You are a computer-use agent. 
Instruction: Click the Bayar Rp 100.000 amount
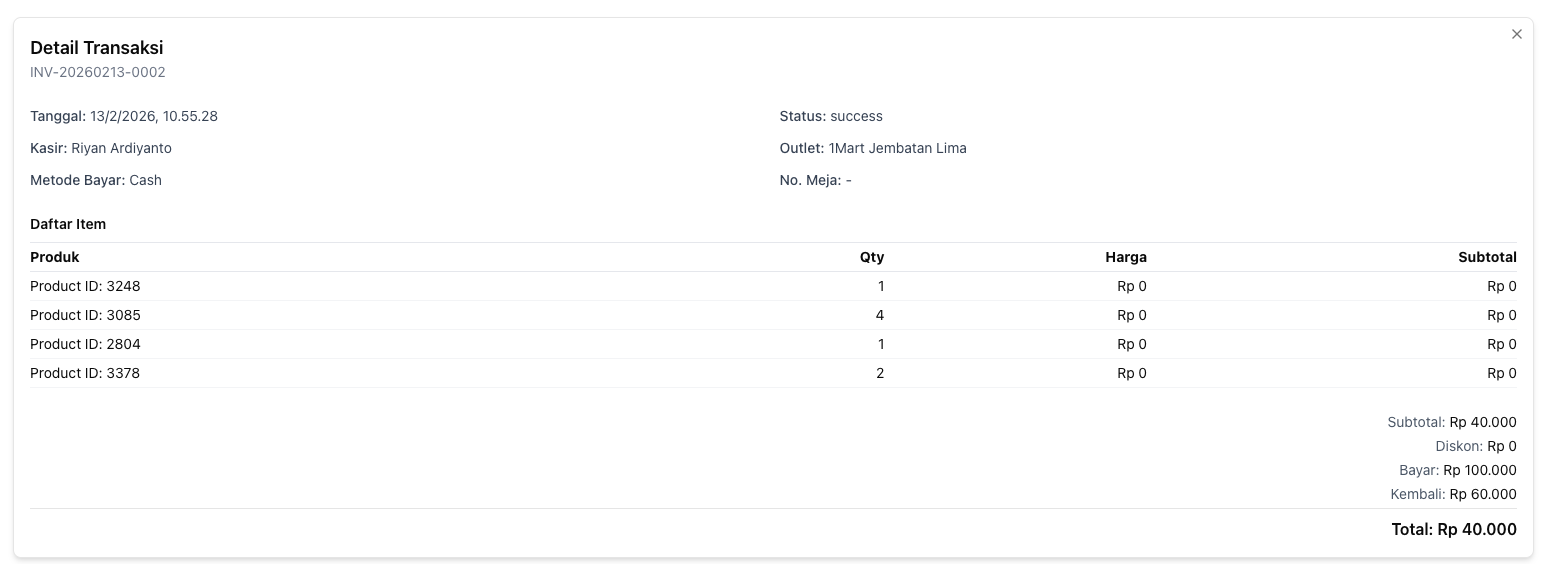click(x=1479, y=470)
